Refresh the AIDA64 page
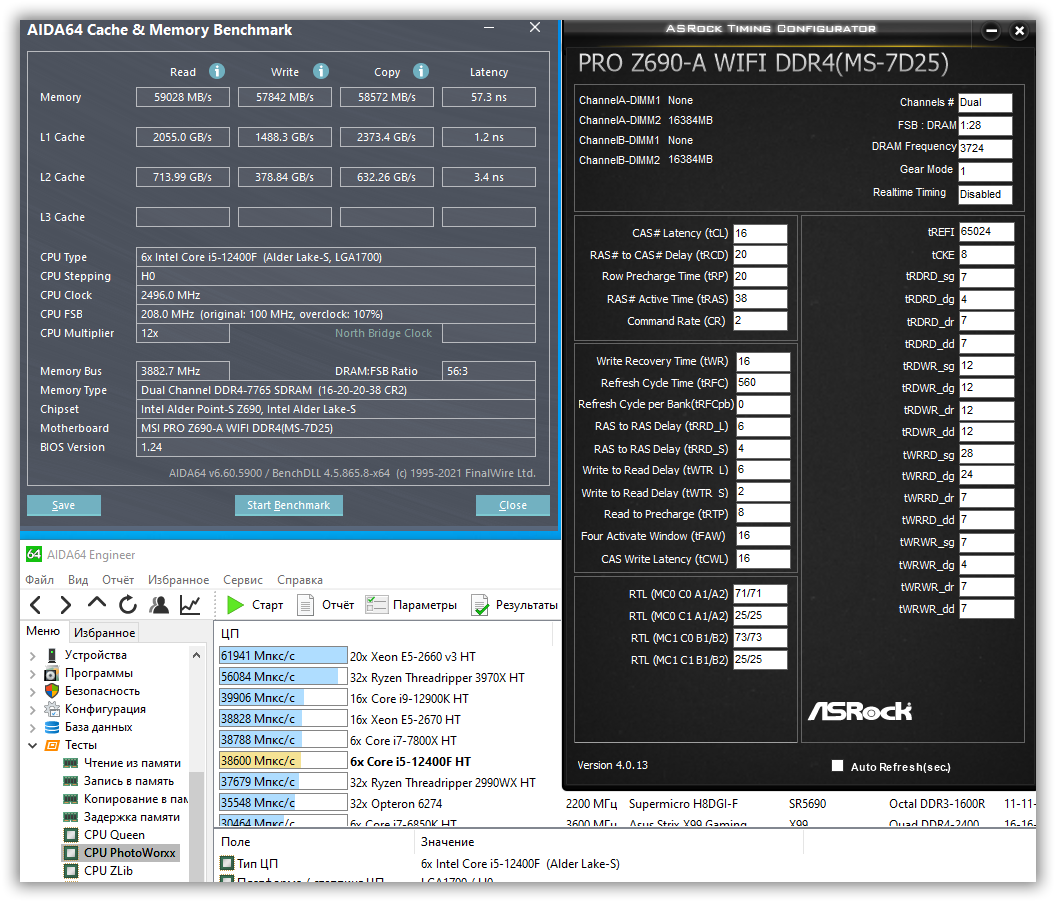 coord(128,605)
